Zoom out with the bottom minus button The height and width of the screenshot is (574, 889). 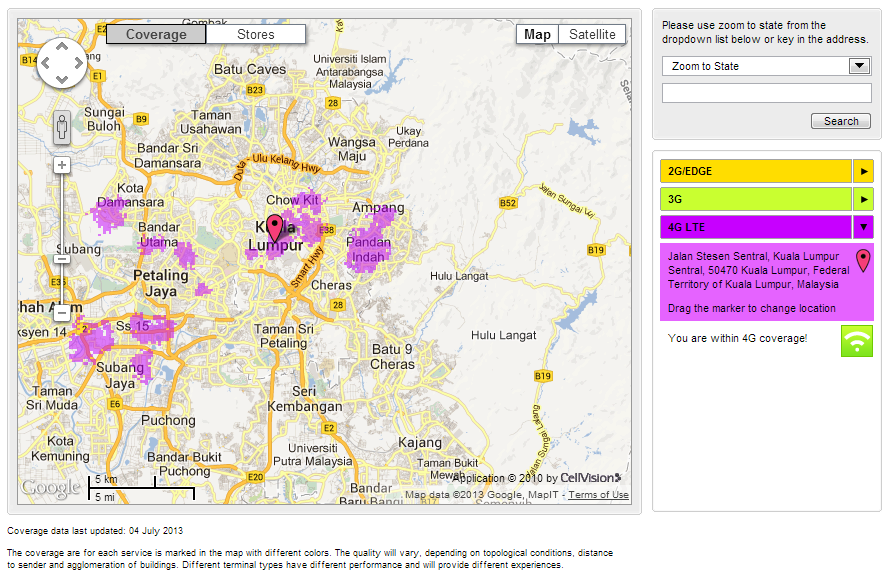click(62, 313)
